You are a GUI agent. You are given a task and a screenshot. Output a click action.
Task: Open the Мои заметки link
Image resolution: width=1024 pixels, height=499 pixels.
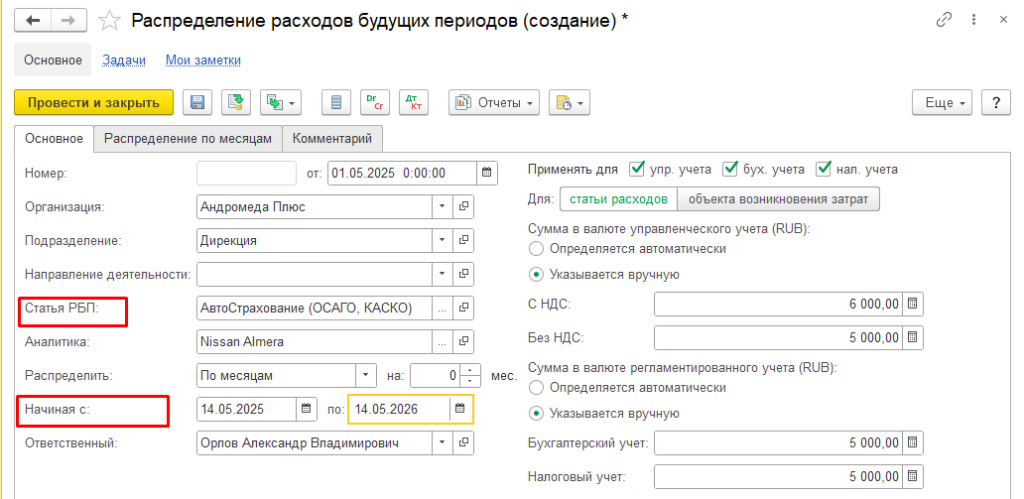click(203, 60)
